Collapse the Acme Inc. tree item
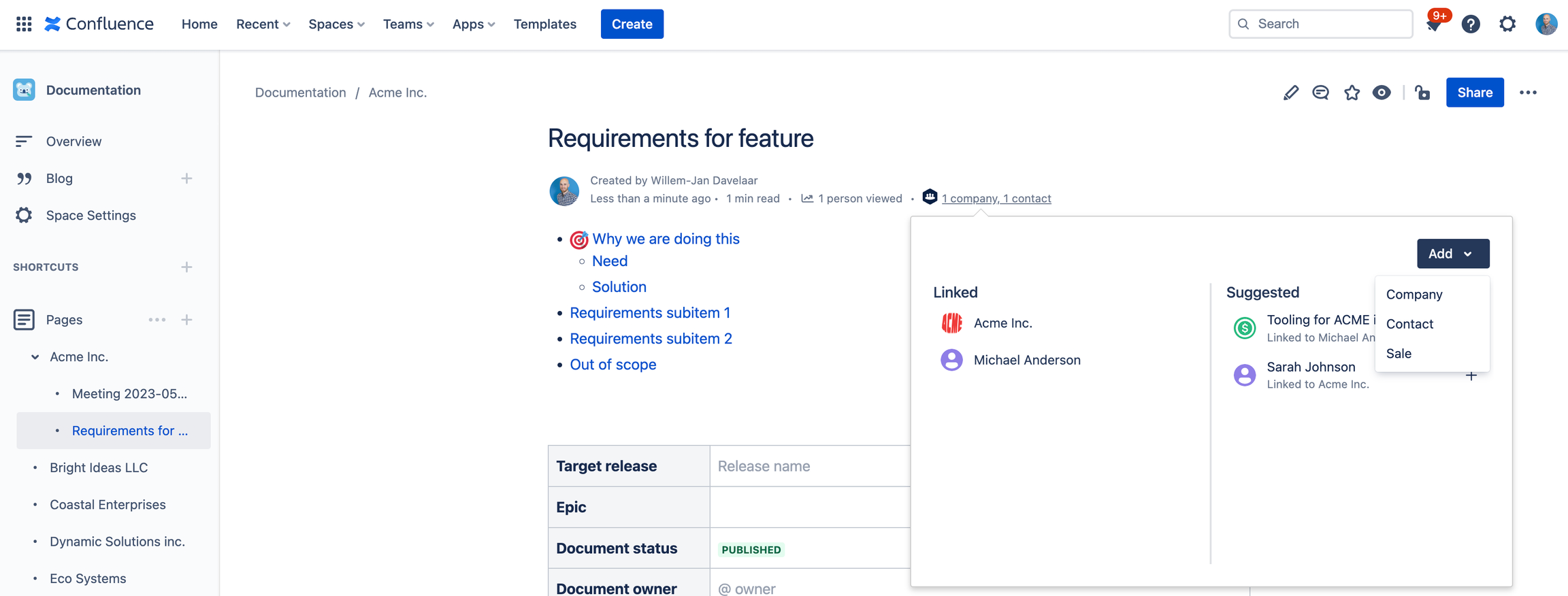The width and height of the screenshot is (1568, 596). coord(35,357)
